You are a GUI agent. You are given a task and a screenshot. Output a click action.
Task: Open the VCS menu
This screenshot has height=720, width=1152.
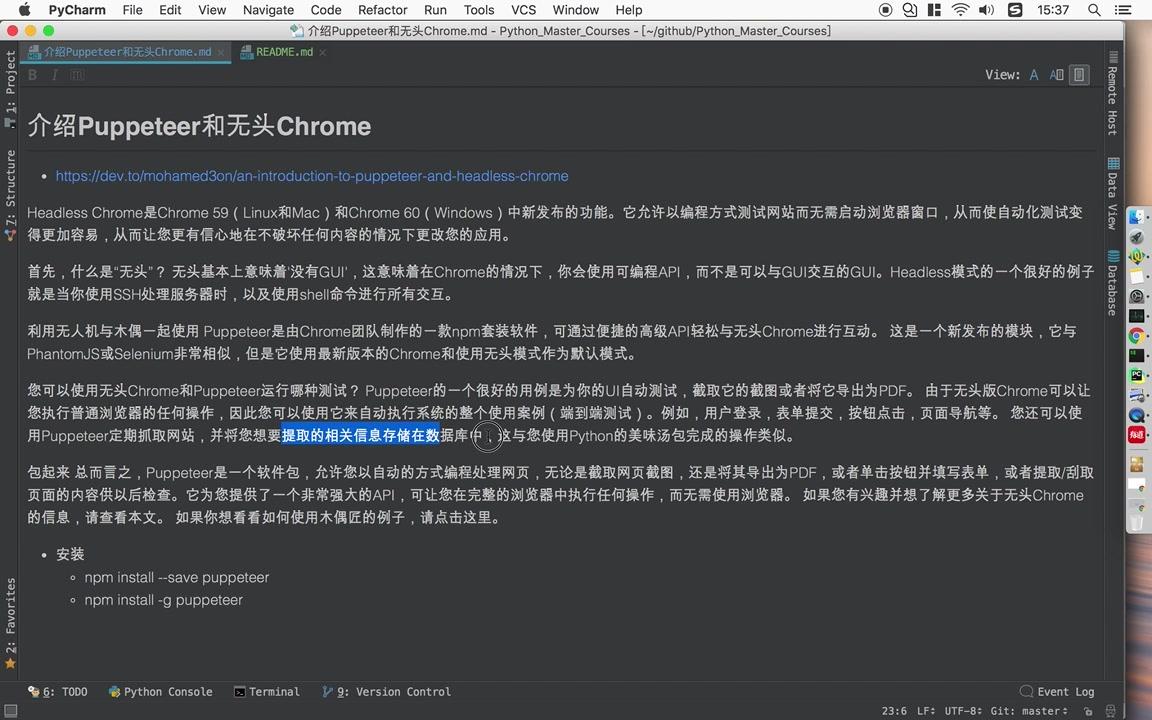point(523,10)
